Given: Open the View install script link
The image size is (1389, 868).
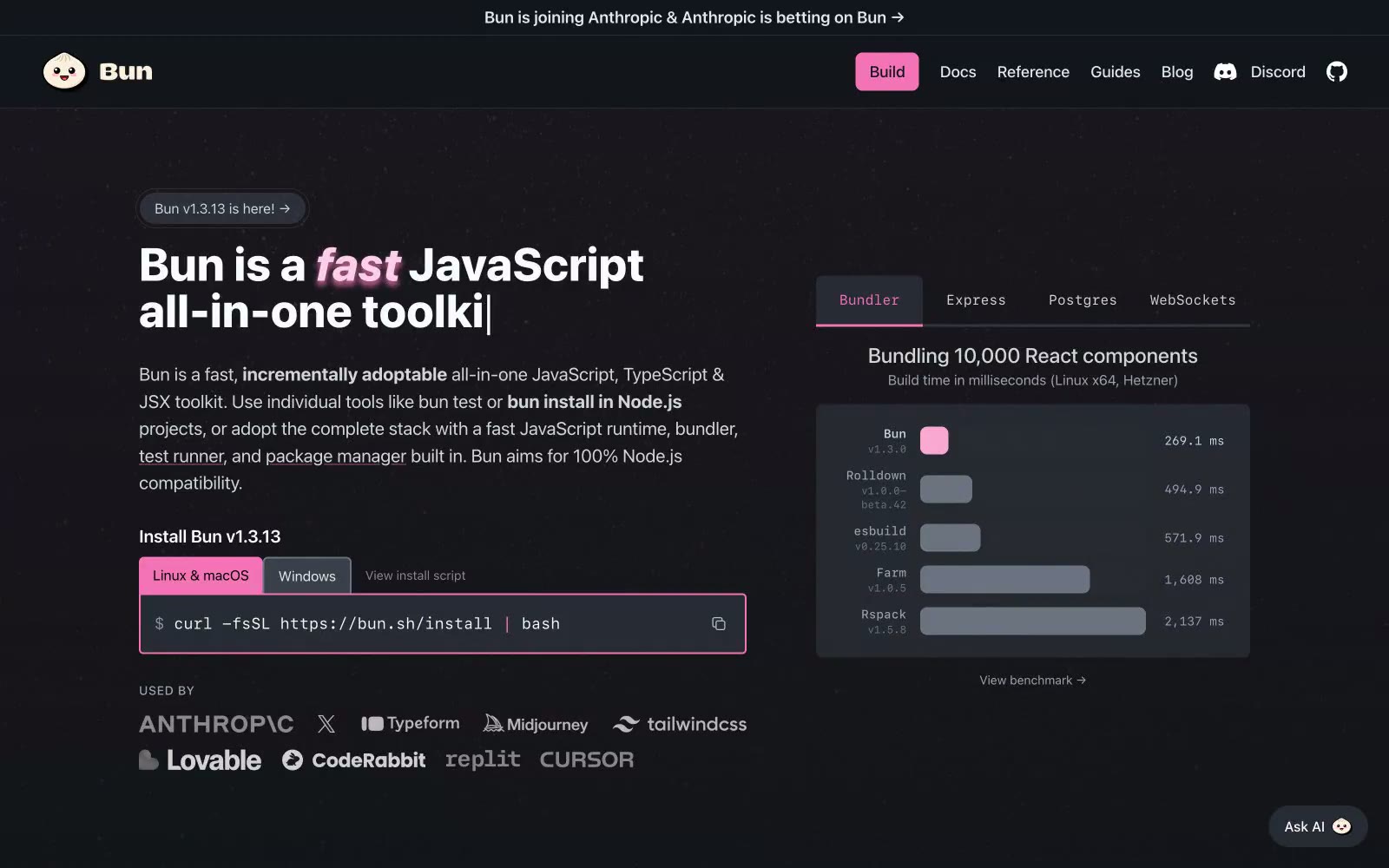Looking at the screenshot, I should [x=415, y=575].
